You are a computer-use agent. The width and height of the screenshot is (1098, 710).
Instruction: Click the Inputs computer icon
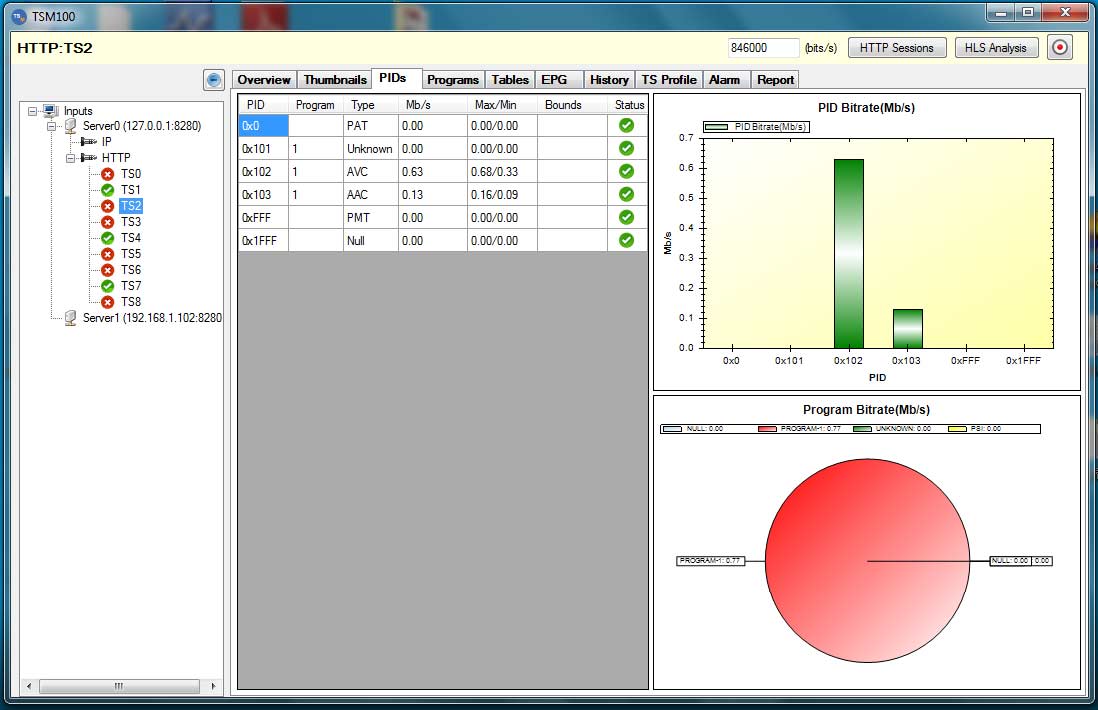point(51,110)
